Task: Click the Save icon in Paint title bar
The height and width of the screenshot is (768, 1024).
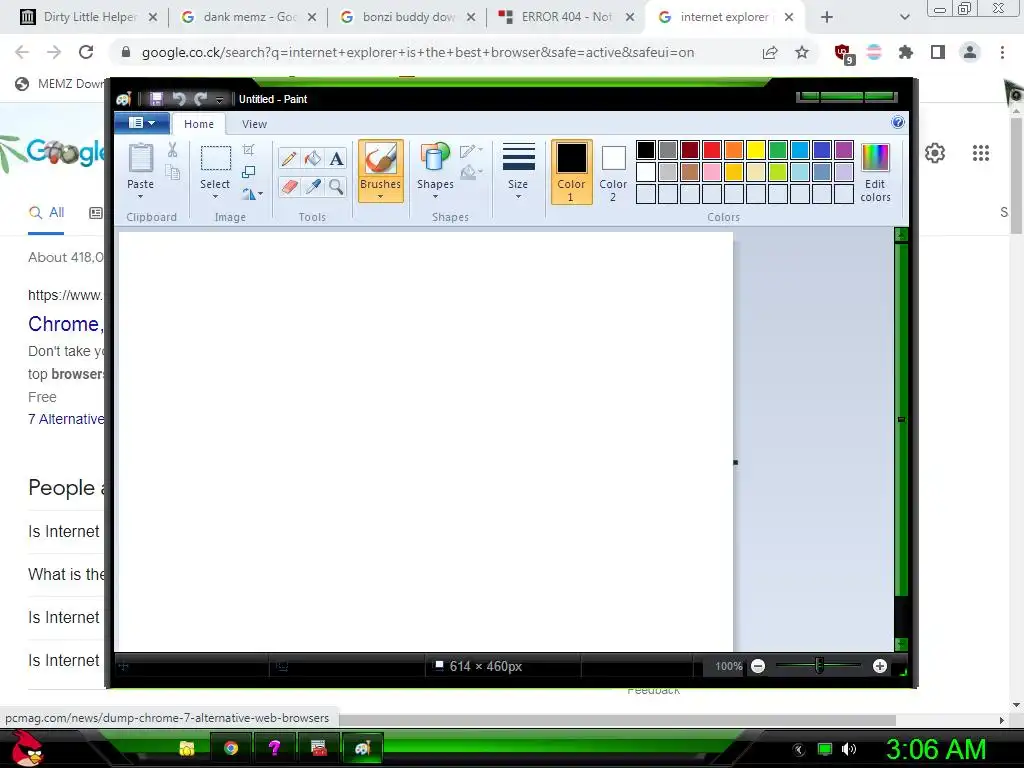Action: pos(156,99)
